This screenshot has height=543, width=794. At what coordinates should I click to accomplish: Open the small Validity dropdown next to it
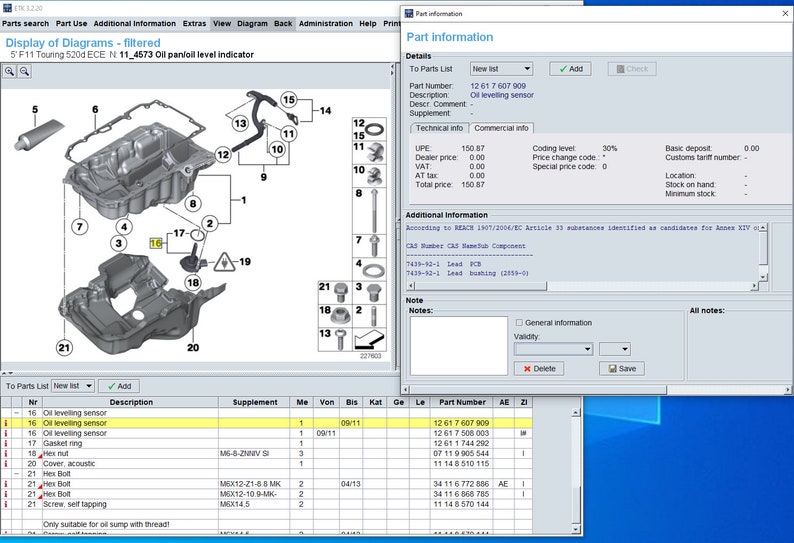coord(615,349)
